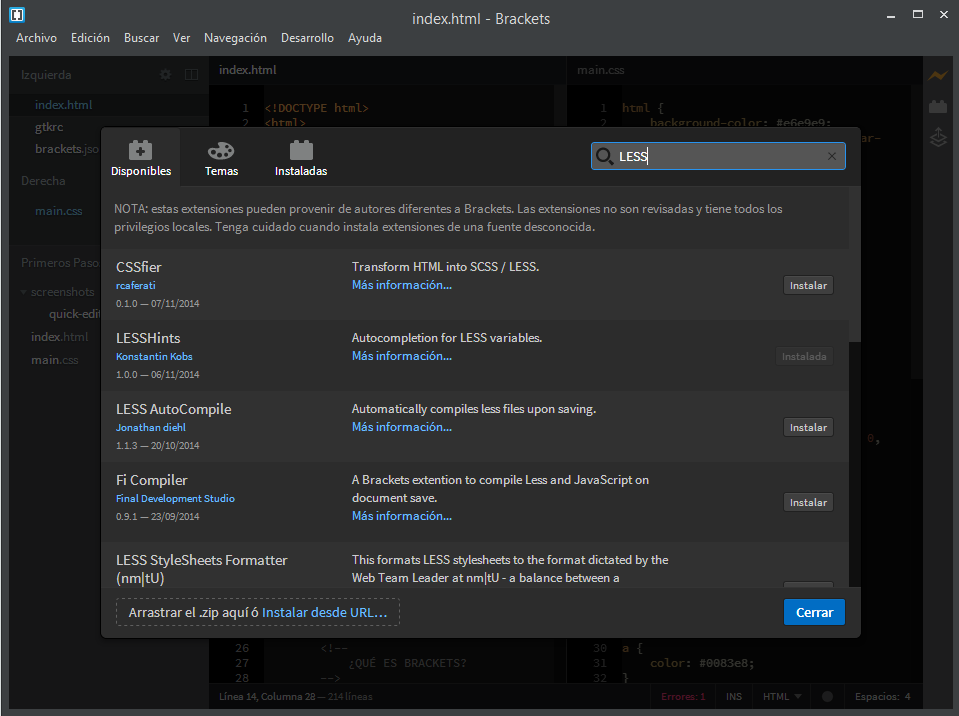Screen dimensions: 959x716
Task: Open the Navegación menu
Action: coord(235,38)
